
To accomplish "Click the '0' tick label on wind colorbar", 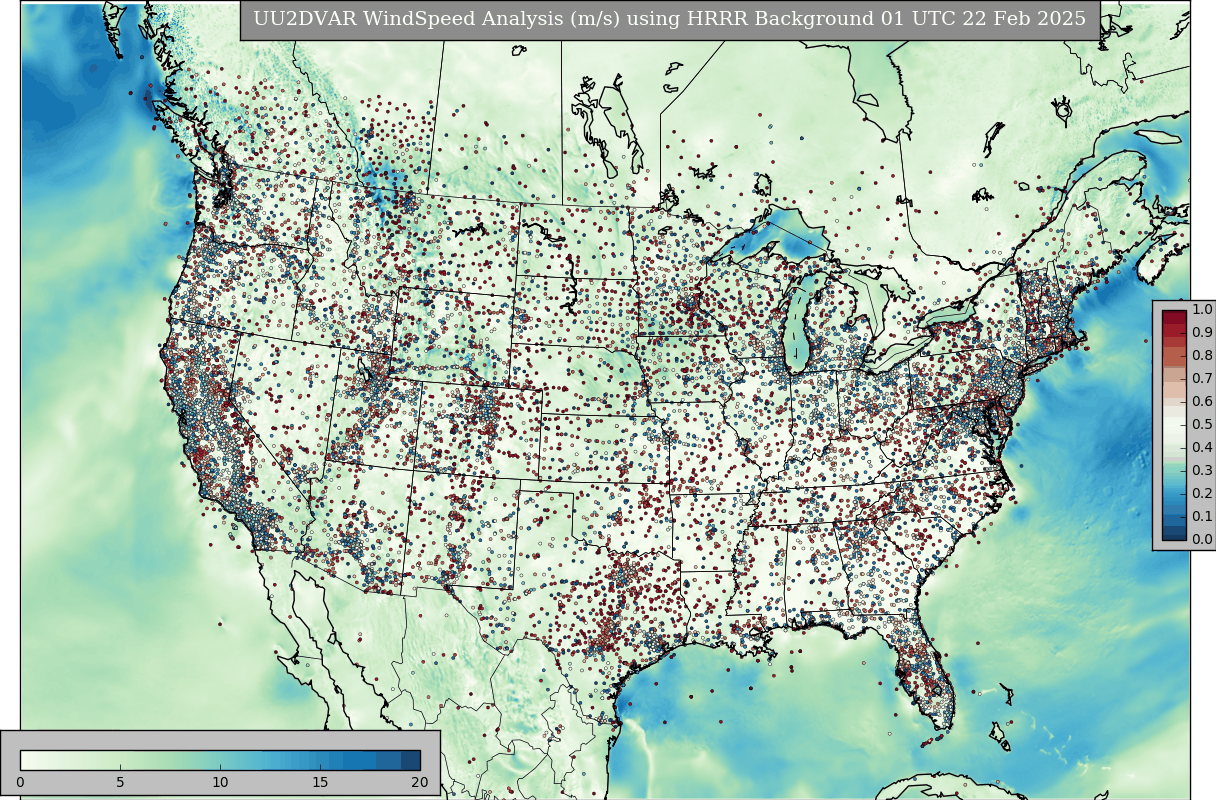I will [20, 782].
